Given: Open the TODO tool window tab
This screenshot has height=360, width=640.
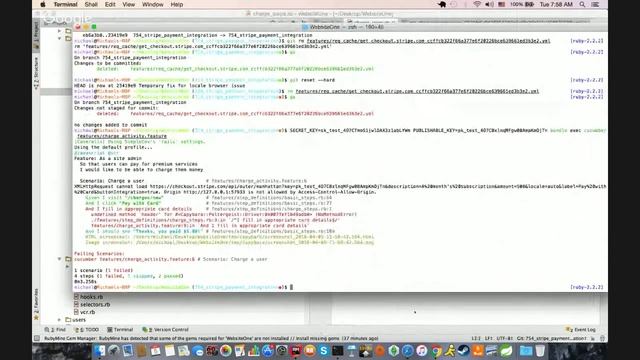Looking at the screenshot, I should 87,329.
